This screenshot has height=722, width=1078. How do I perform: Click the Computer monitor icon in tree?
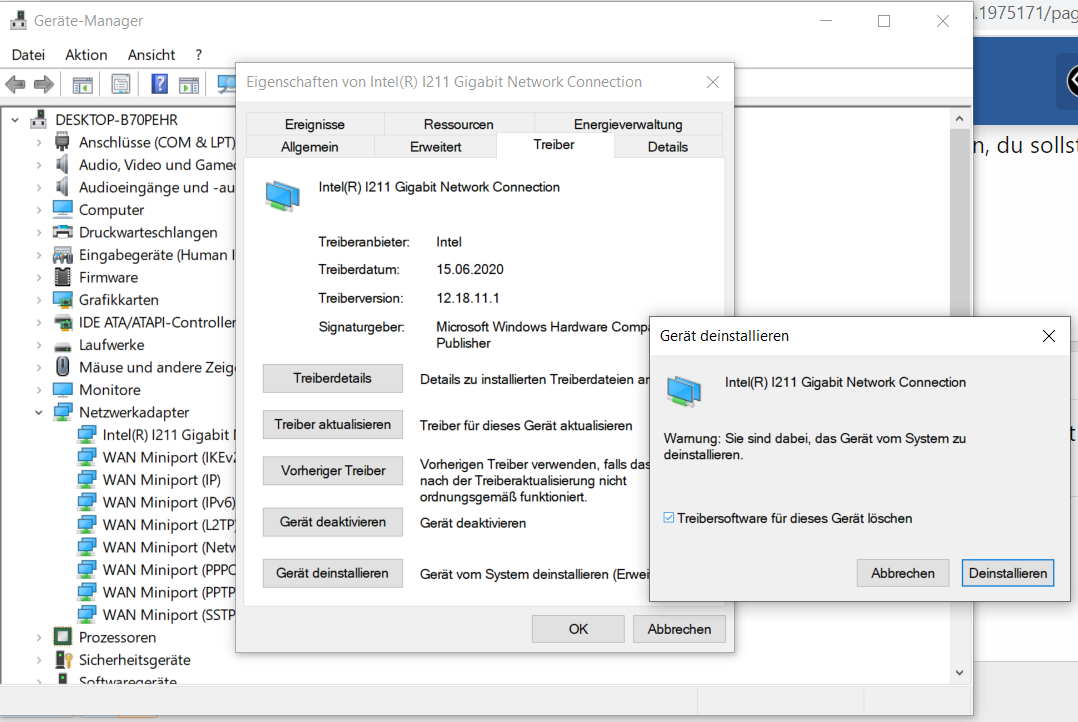(x=63, y=209)
